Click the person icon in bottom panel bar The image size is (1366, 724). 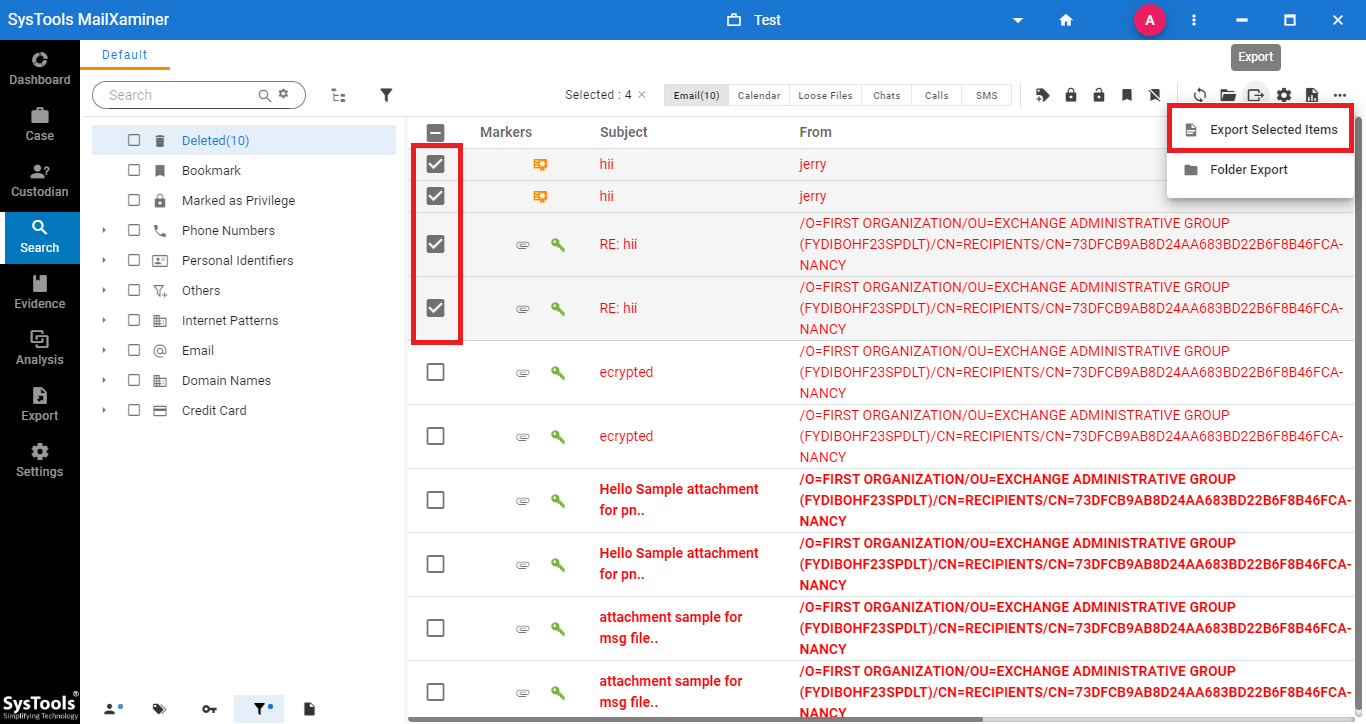[x=111, y=709]
